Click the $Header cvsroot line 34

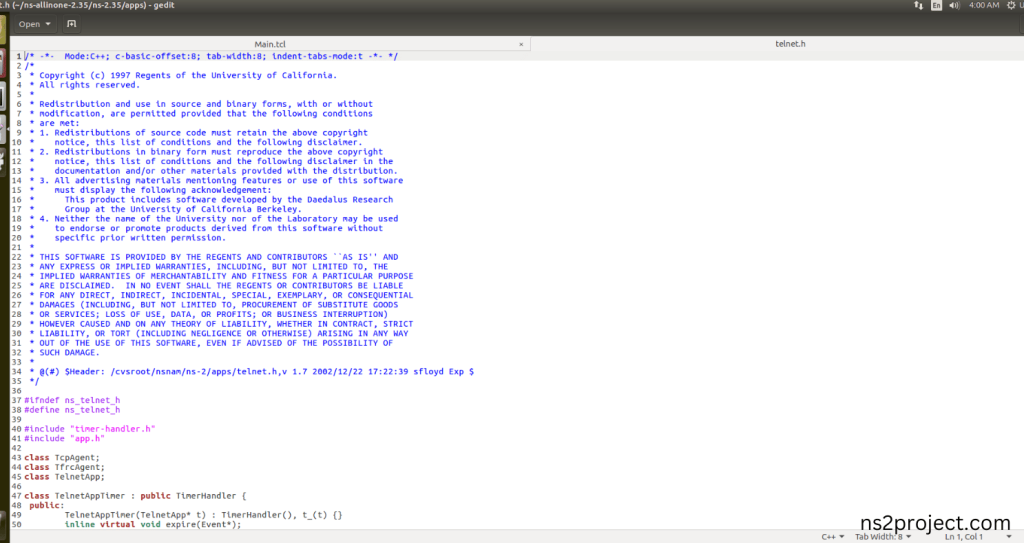(x=252, y=371)
